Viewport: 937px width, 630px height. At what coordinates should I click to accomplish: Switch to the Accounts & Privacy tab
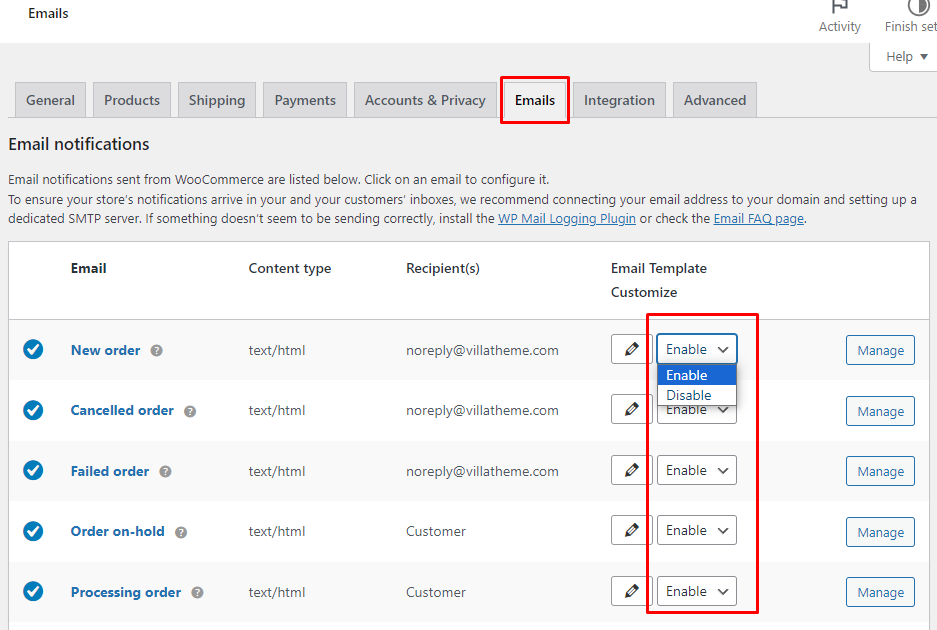(x=425, y=100)
